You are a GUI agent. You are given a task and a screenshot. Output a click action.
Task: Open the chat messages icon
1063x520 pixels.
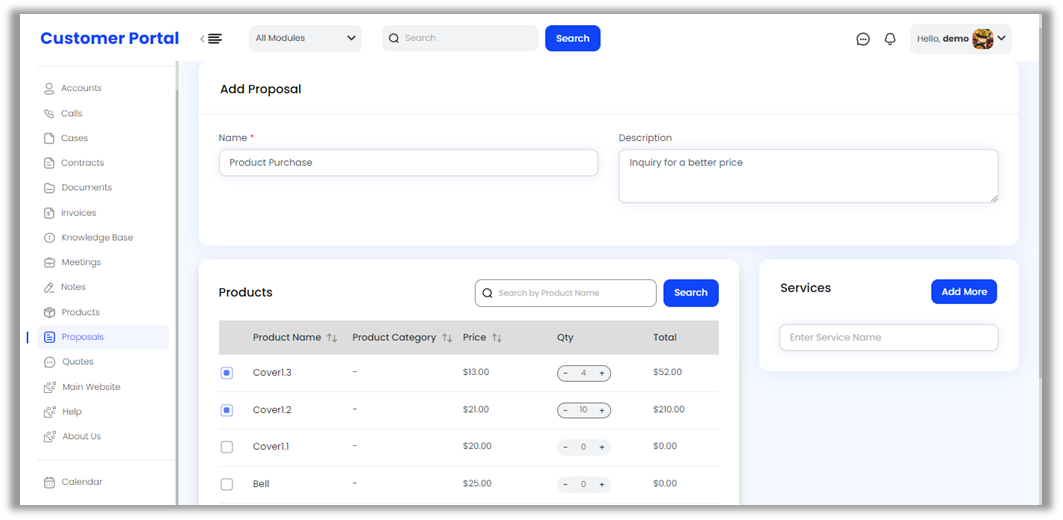pyautogui.click(x=863, y=39)
